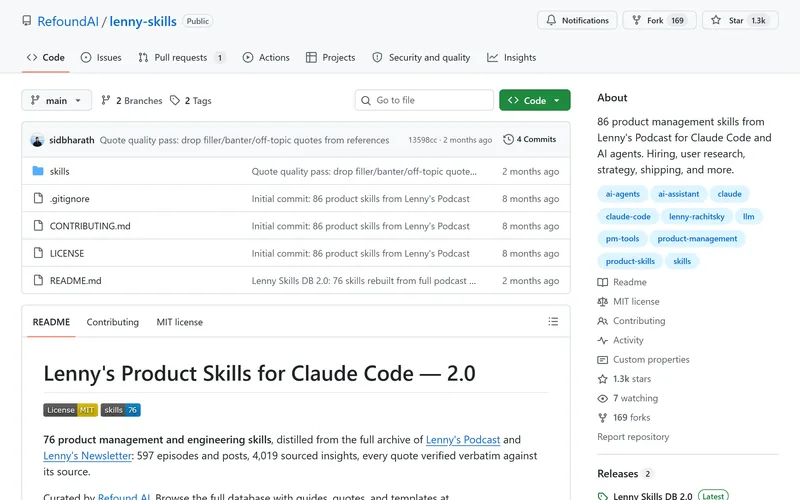
Task: Click the LICENSE file icon
Action: tap(38, 253)
